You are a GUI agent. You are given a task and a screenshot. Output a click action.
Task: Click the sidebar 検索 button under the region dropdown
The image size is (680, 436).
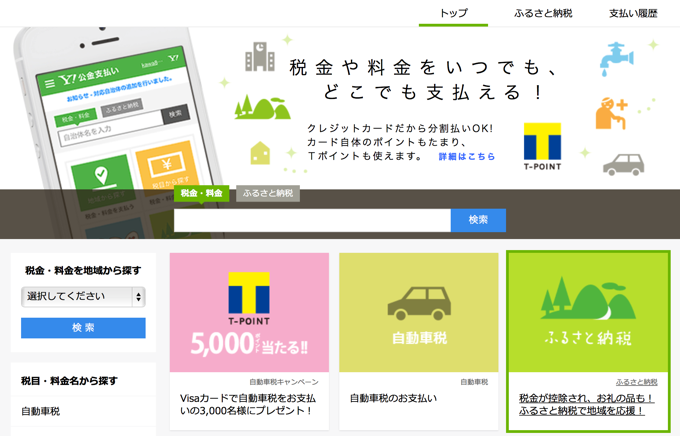83,328
